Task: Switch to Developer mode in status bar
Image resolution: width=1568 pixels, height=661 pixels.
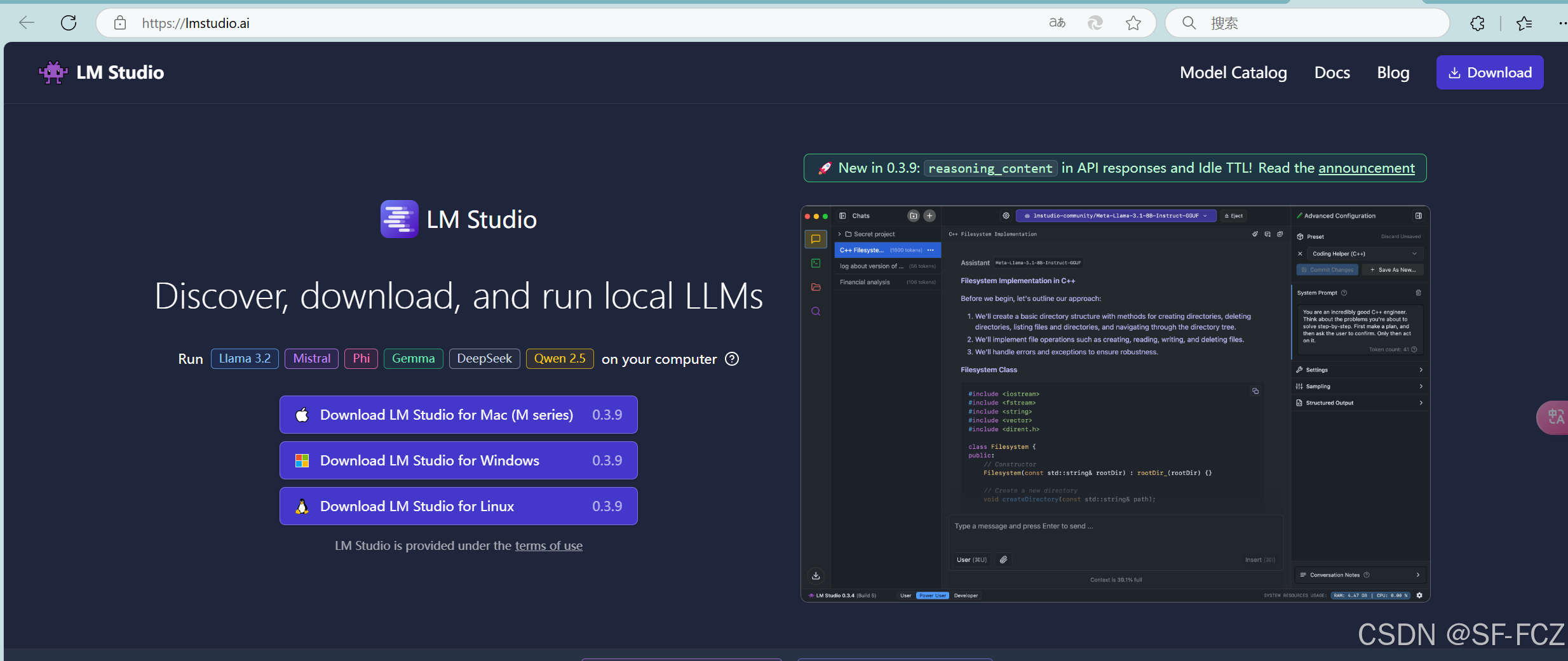Action: [x=966, y=596]
